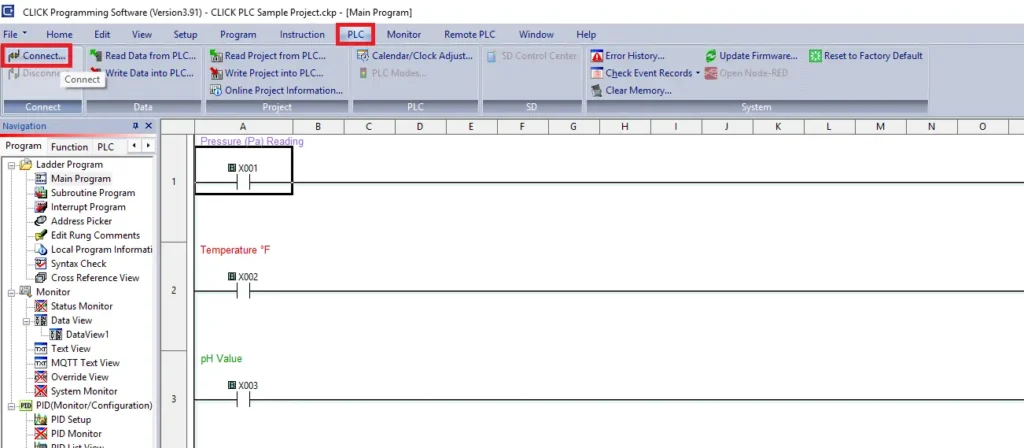The width and height of the screenshot is (1024, 448).
Task: Click rung number 2 header
Action: [173, 290]
